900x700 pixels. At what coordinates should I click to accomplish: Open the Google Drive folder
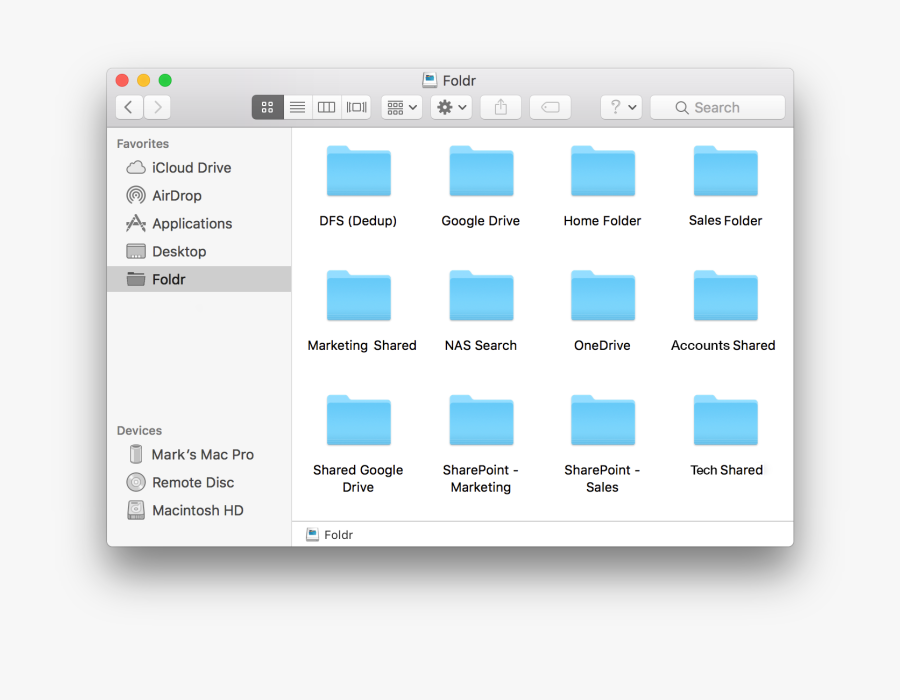pos(480,170)
